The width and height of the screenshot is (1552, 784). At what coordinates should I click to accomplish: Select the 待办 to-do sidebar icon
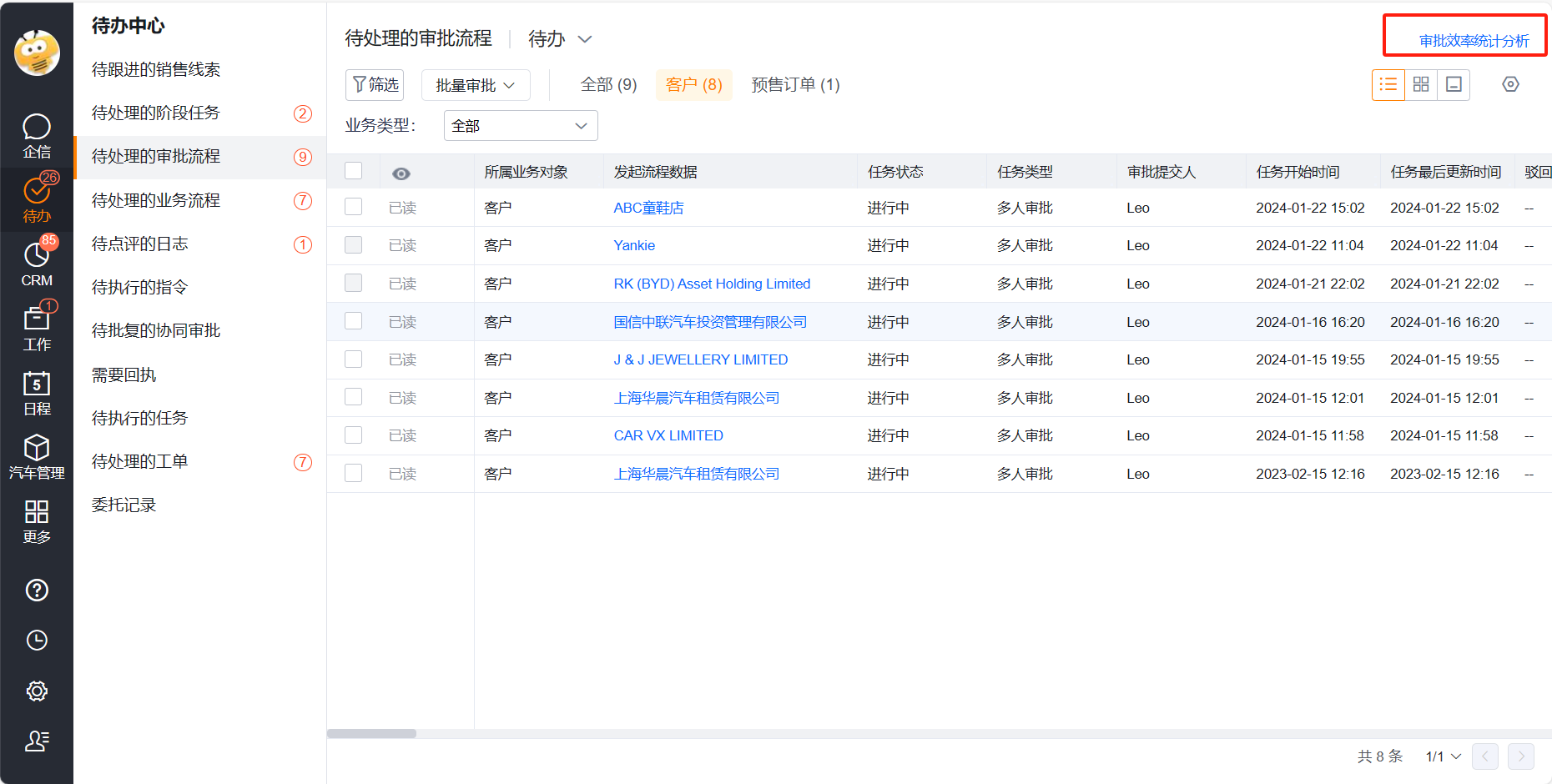37,199
